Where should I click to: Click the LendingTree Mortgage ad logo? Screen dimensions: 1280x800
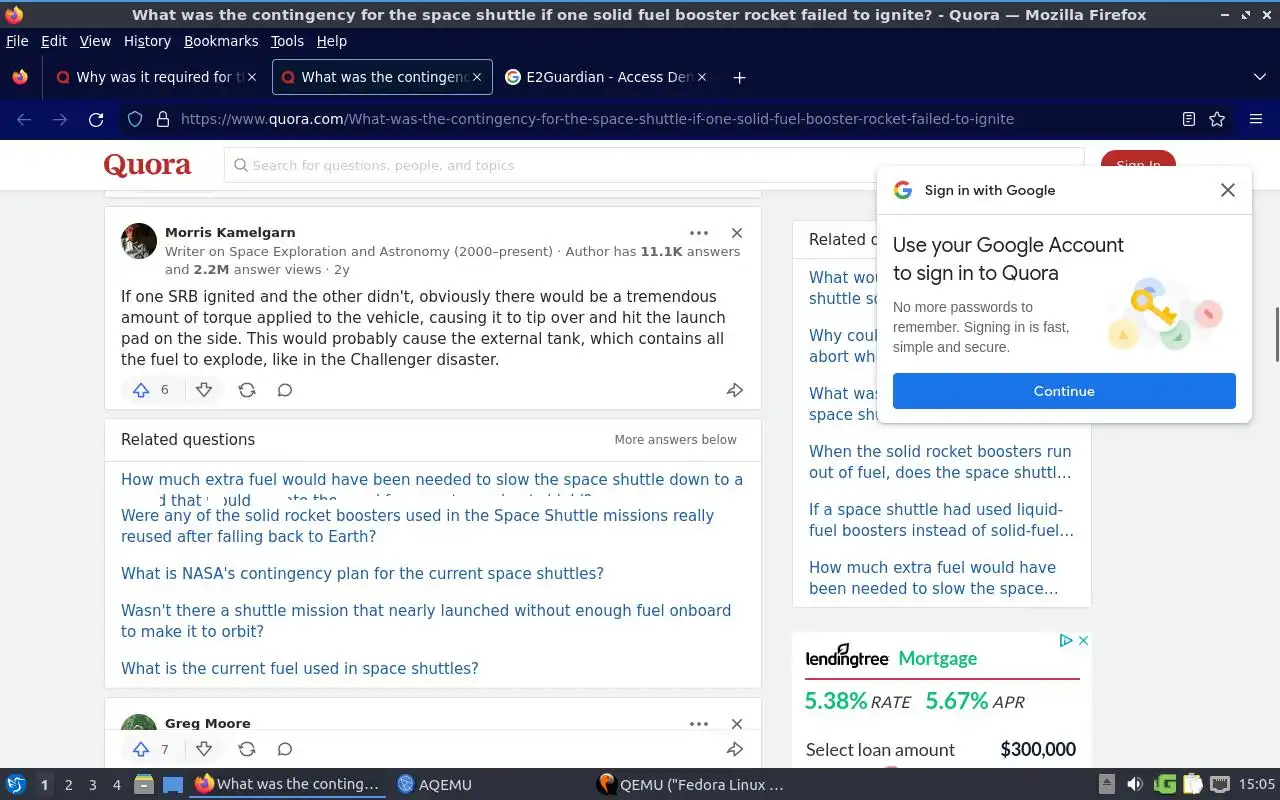pyautogui.click(x=891, y=657)
